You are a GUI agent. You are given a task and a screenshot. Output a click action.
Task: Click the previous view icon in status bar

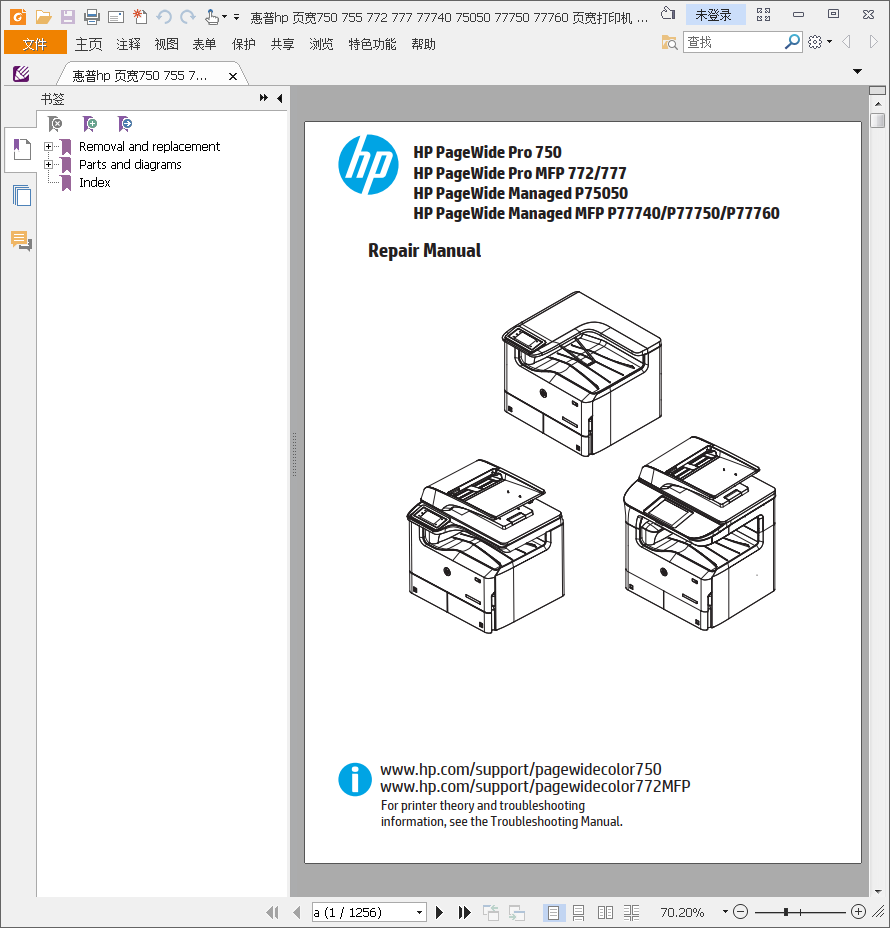[x=491, y=913]
